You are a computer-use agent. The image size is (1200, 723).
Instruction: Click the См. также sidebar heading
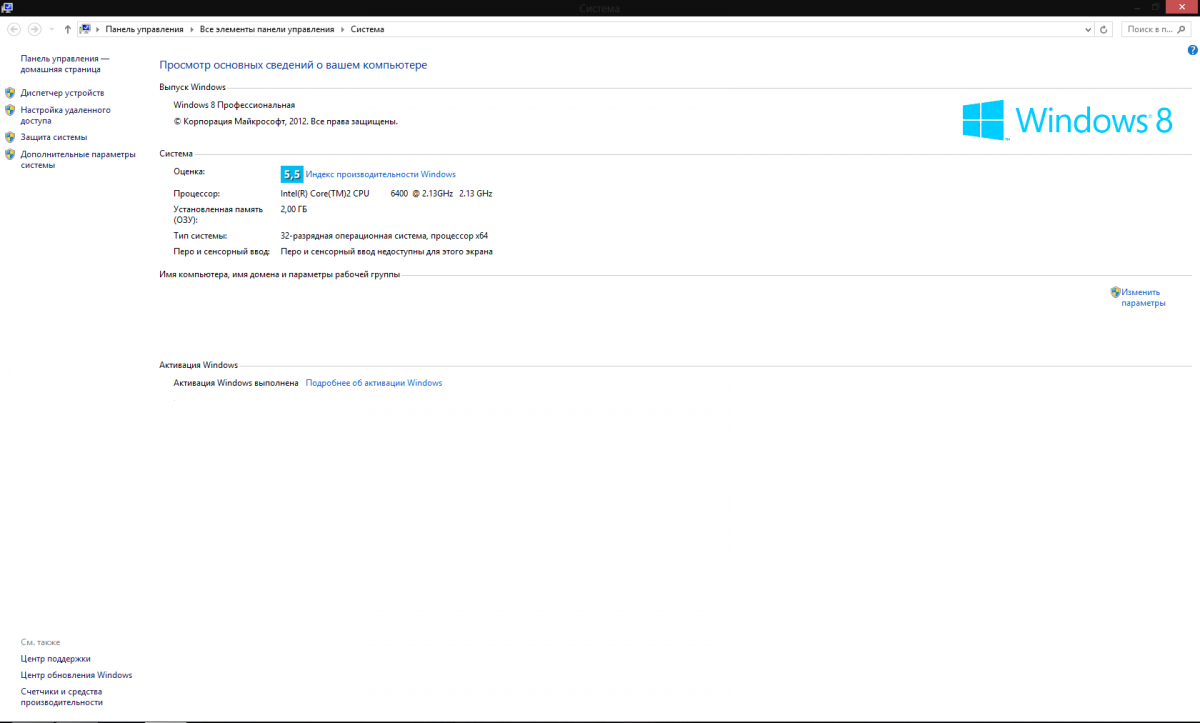[40, 642]
